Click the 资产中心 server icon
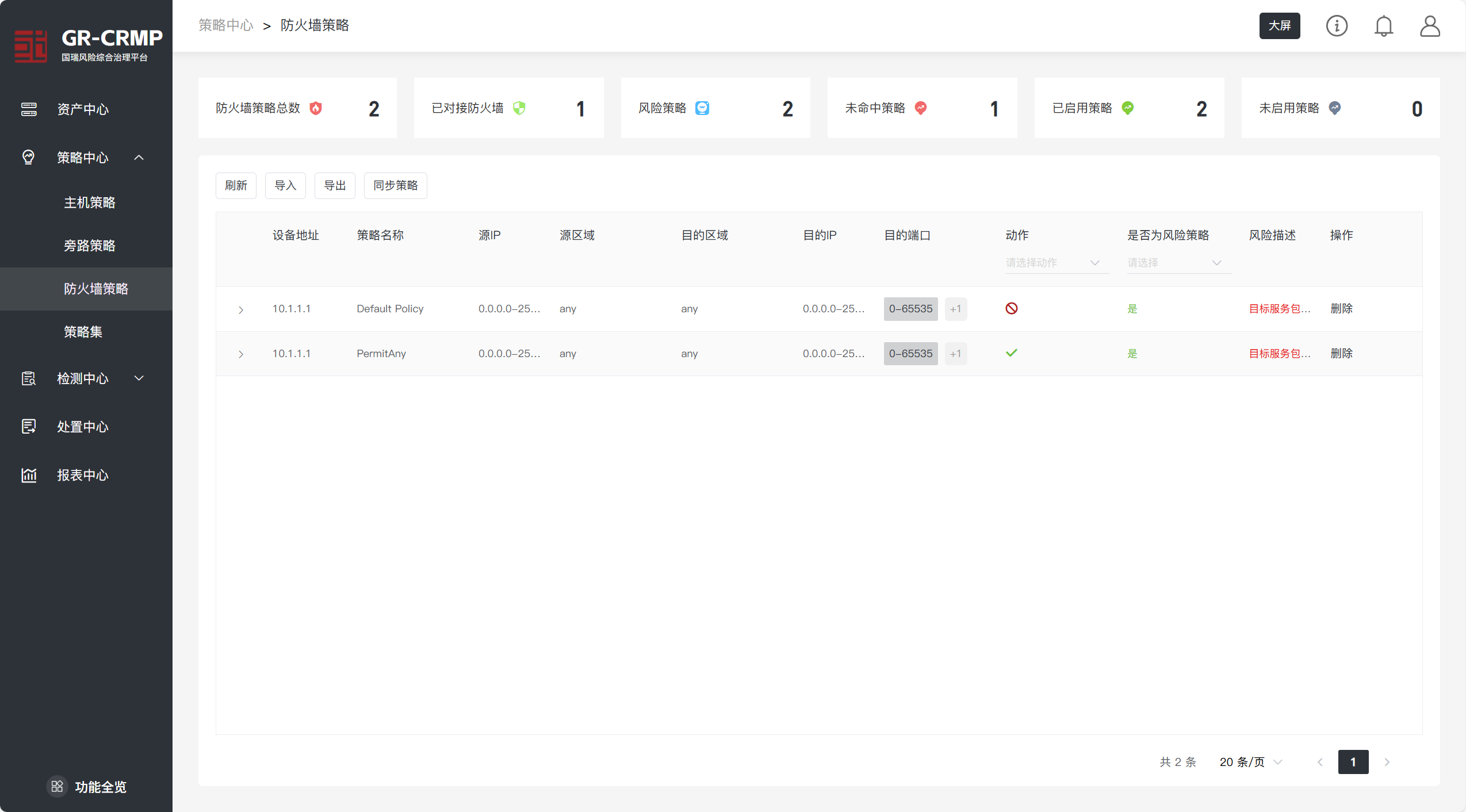This screenshot has width=1466, height=812. click(29, 109)
